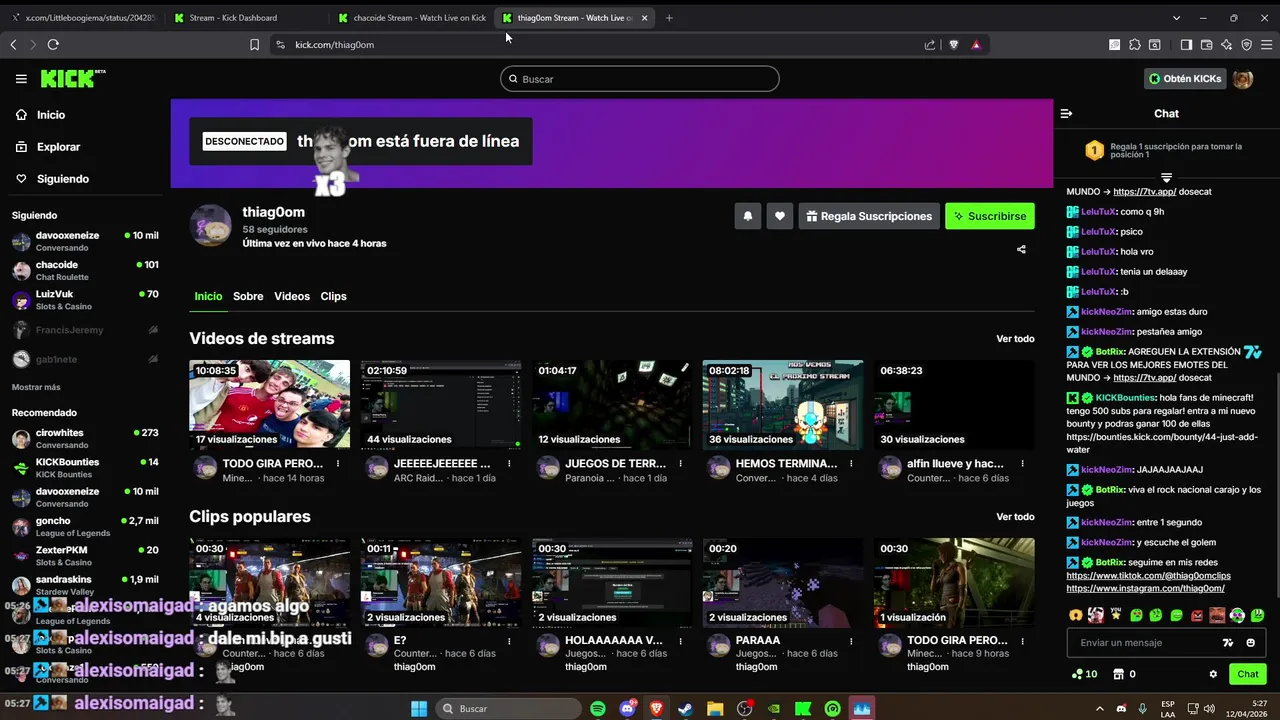Image resolution: width=1280 pixels, height=720 pixels.
Task: Toggle the browser sidebar panel
Action: tap(1186, 44)
